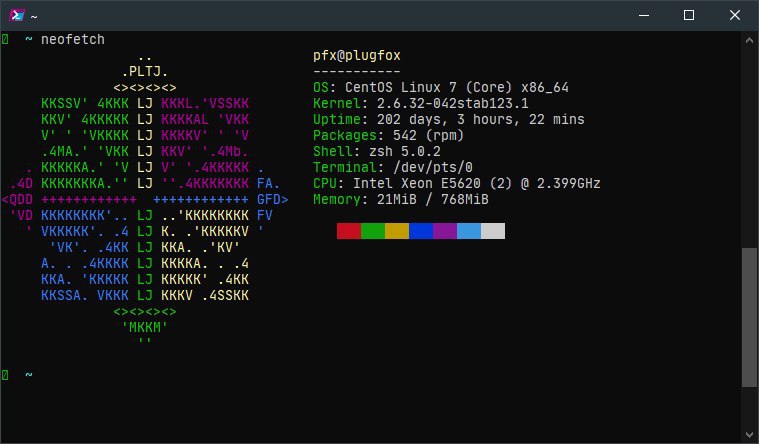Screen dimensions: 759x444
Task: Click the dark blue color block
Action: point(421,231)
